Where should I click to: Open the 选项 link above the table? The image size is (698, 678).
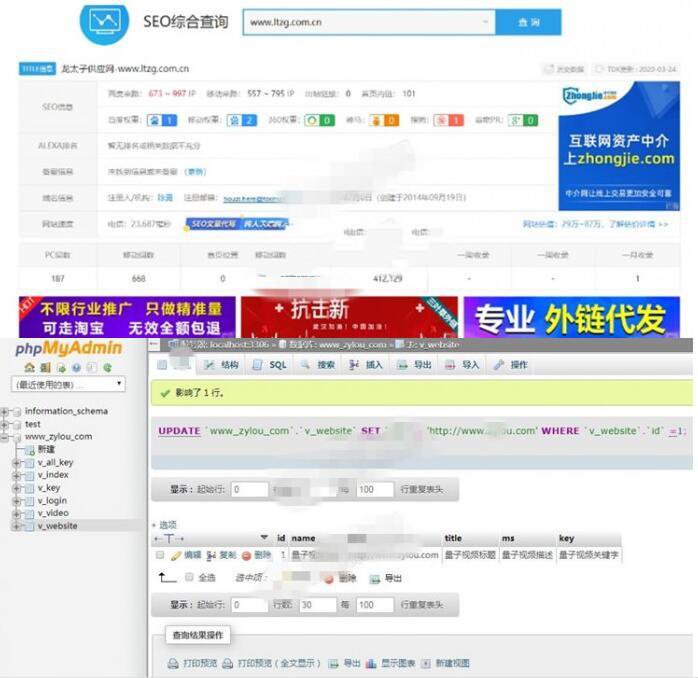pyautogui.click(x=168, y=525)
